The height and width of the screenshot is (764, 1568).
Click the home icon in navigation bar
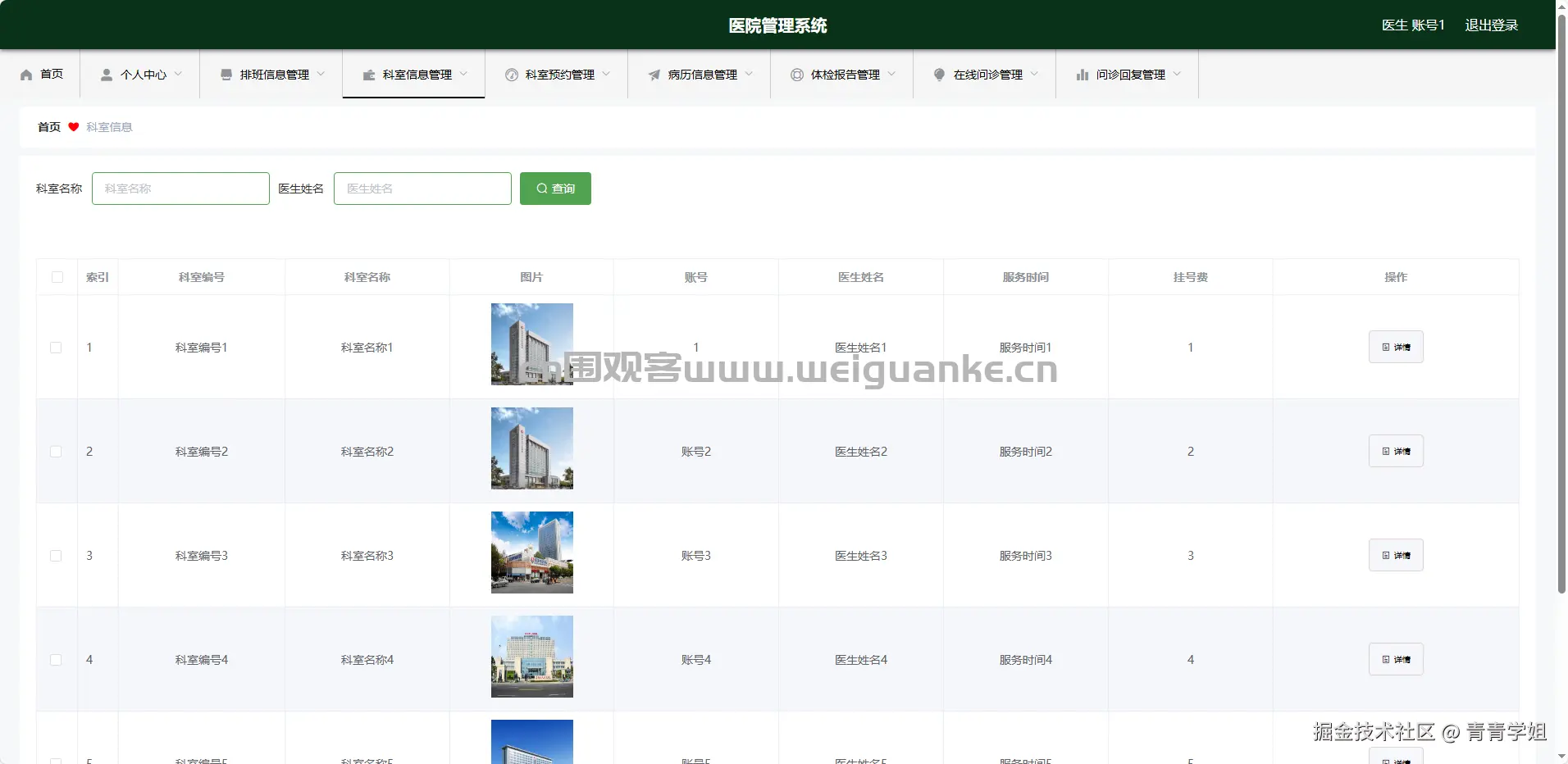[26, 75]
